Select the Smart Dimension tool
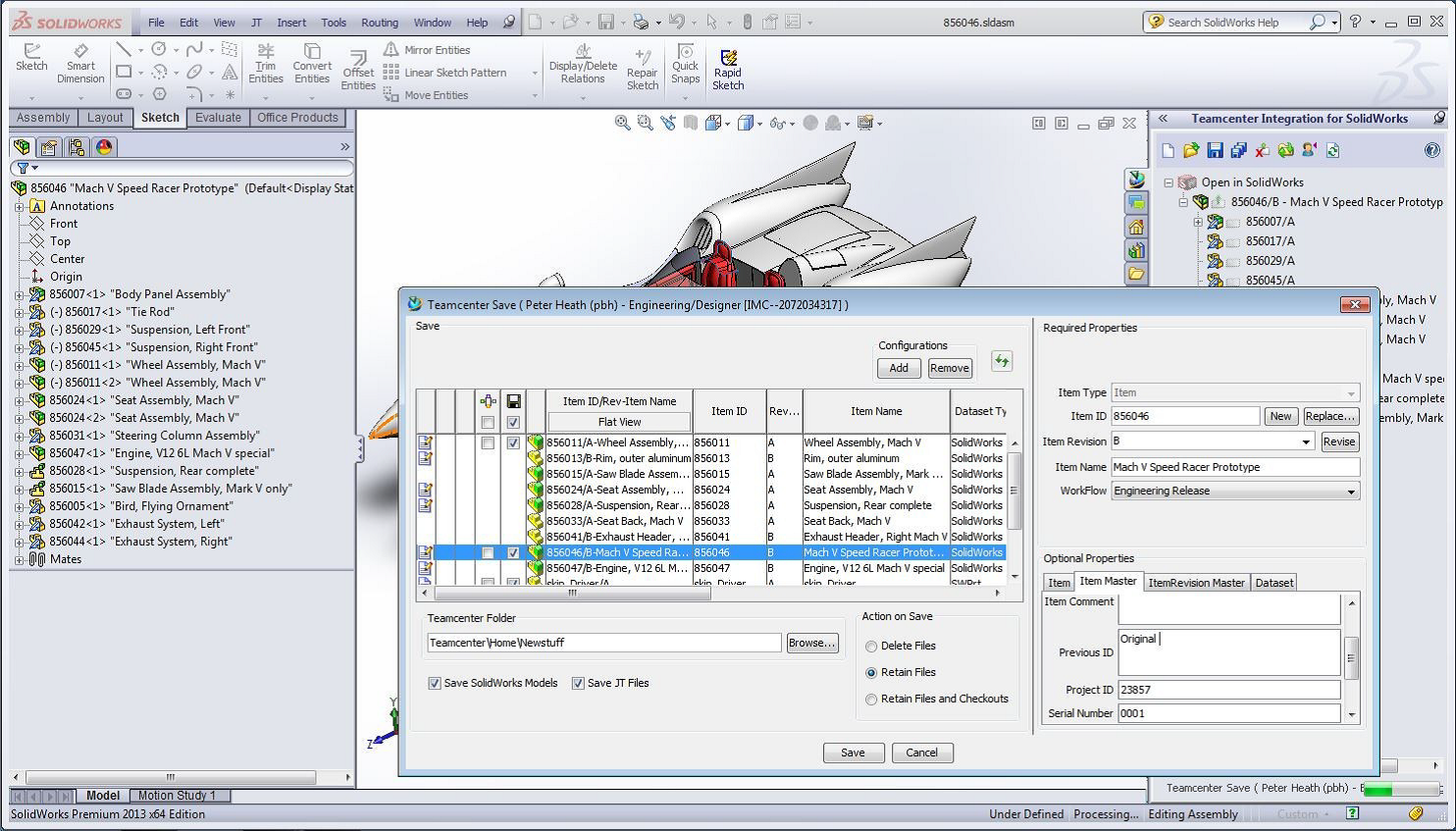This screenshot has width=1456, height=831. (79, 65)
